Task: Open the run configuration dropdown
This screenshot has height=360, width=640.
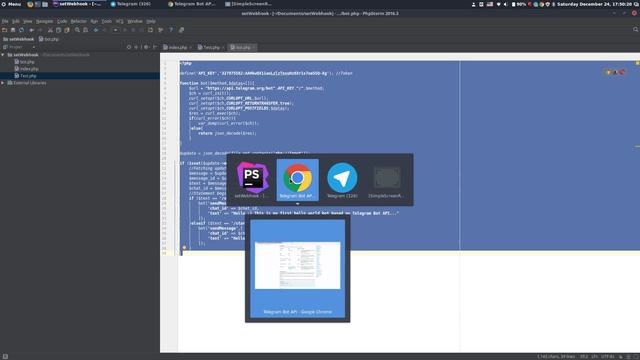Action: pyautogui.click(x=116, y=30)
